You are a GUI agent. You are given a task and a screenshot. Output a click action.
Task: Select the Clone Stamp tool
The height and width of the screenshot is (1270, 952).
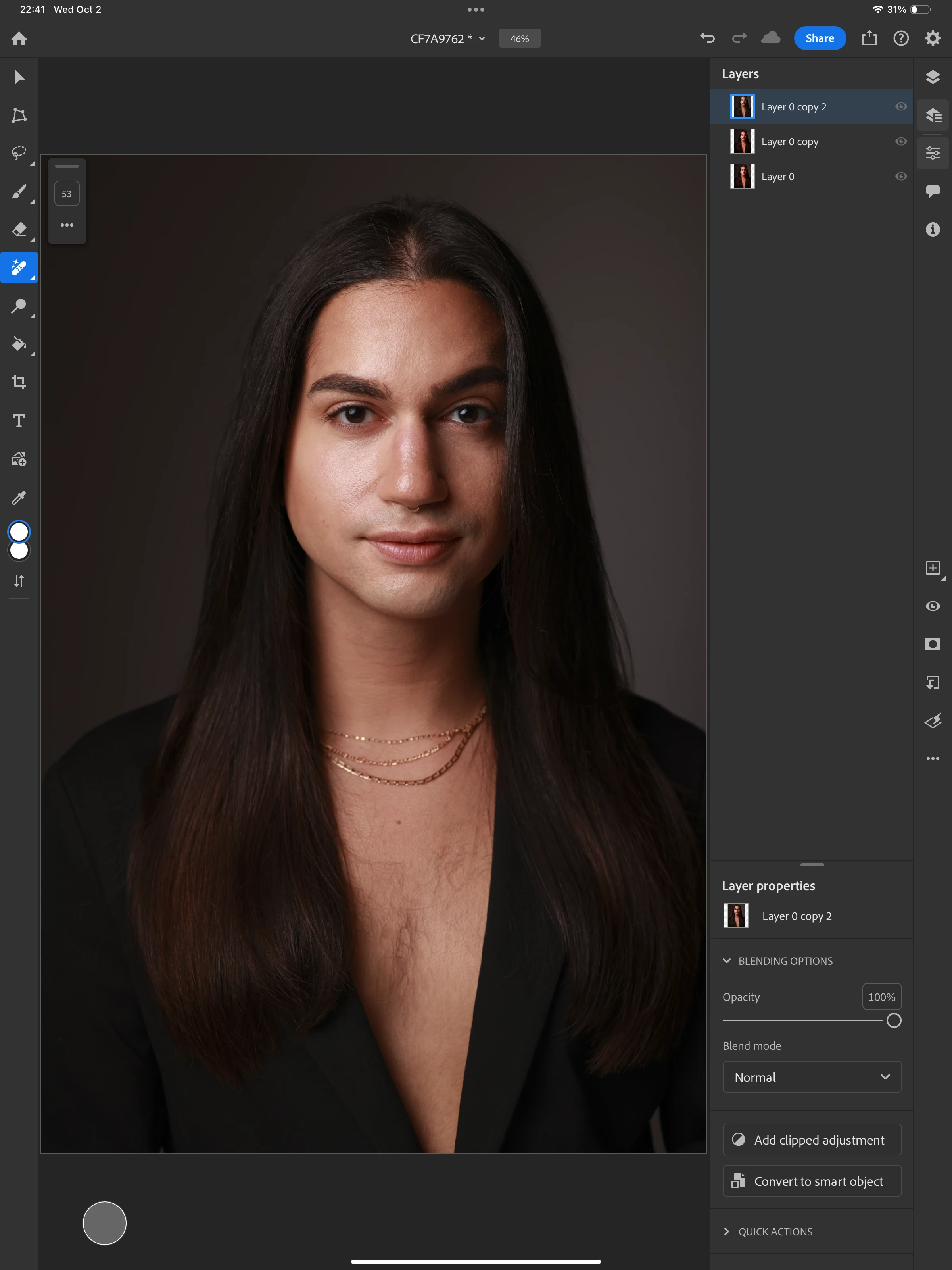19,306
